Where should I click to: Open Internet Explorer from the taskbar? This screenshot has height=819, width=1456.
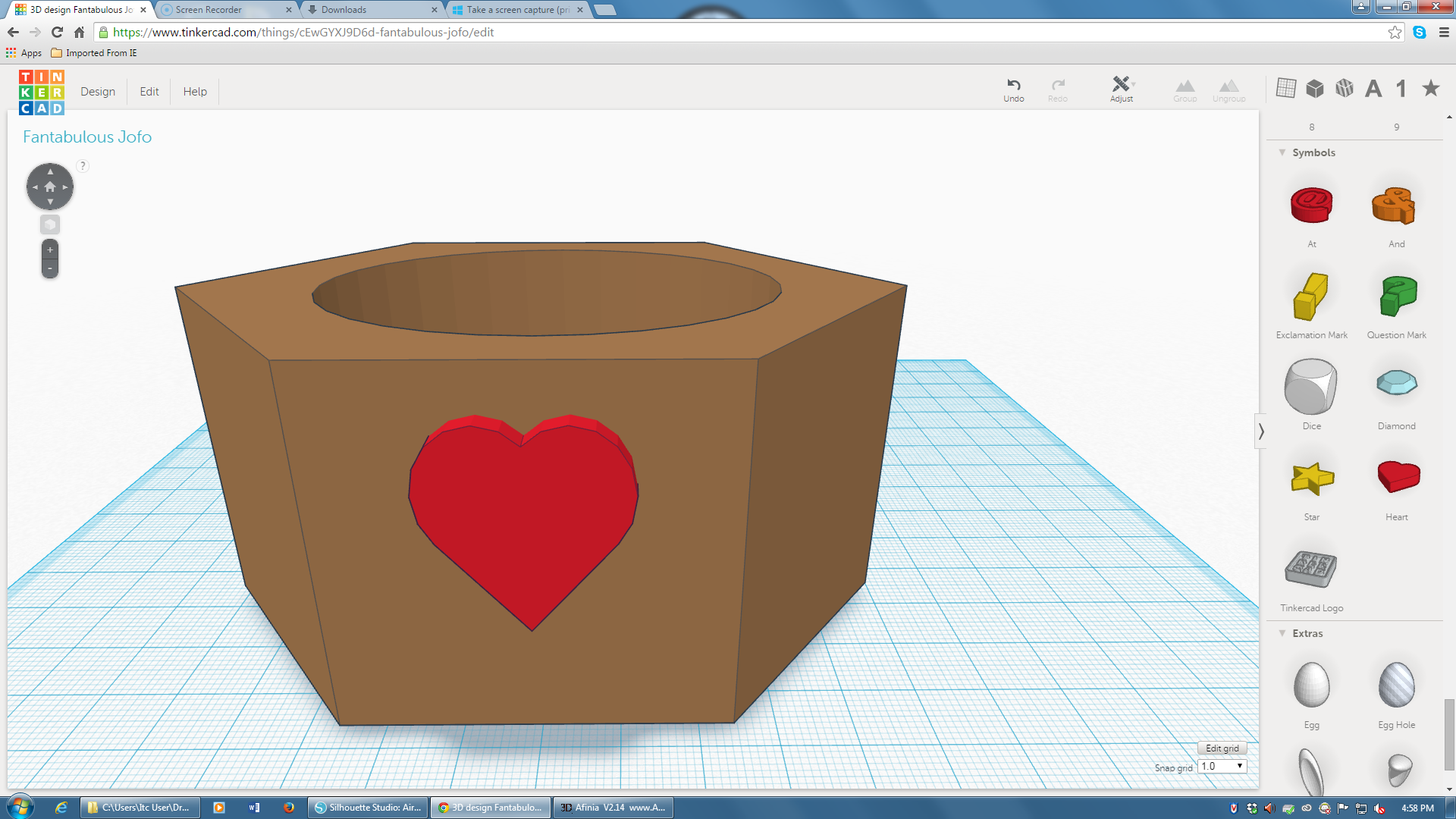[x=61, y=808]
